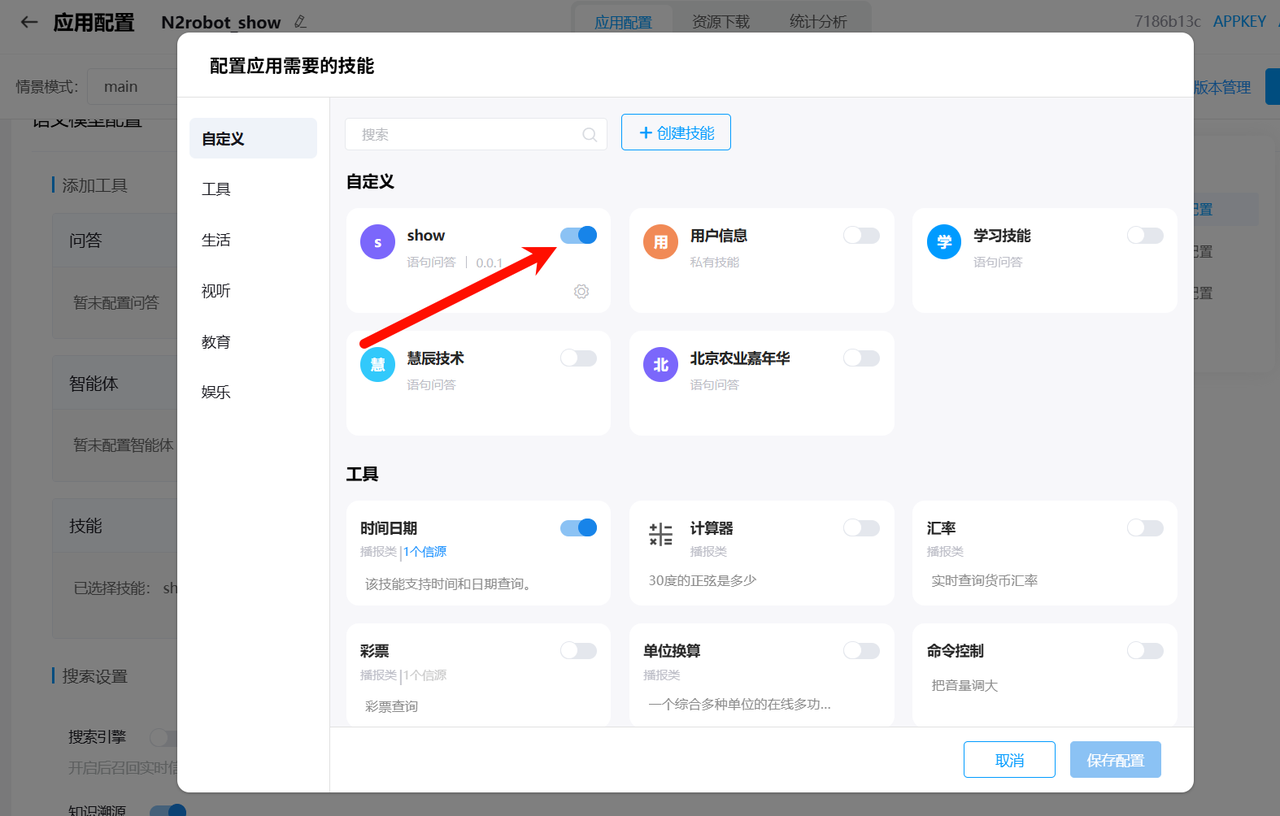Image resolution: width=1280 pixels, height=816 pixels.
Task: Disable the show skill toggle
Action: coord(578,235)
